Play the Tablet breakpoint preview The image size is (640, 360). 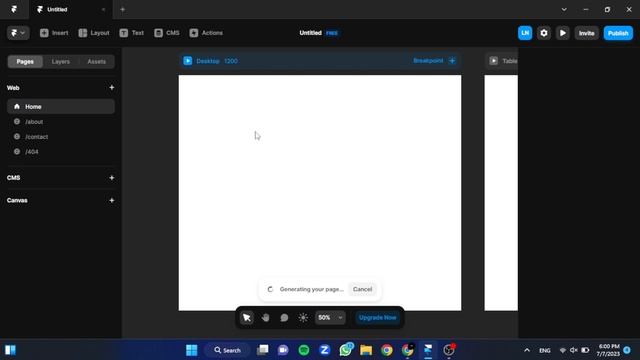tap(493, 61)
